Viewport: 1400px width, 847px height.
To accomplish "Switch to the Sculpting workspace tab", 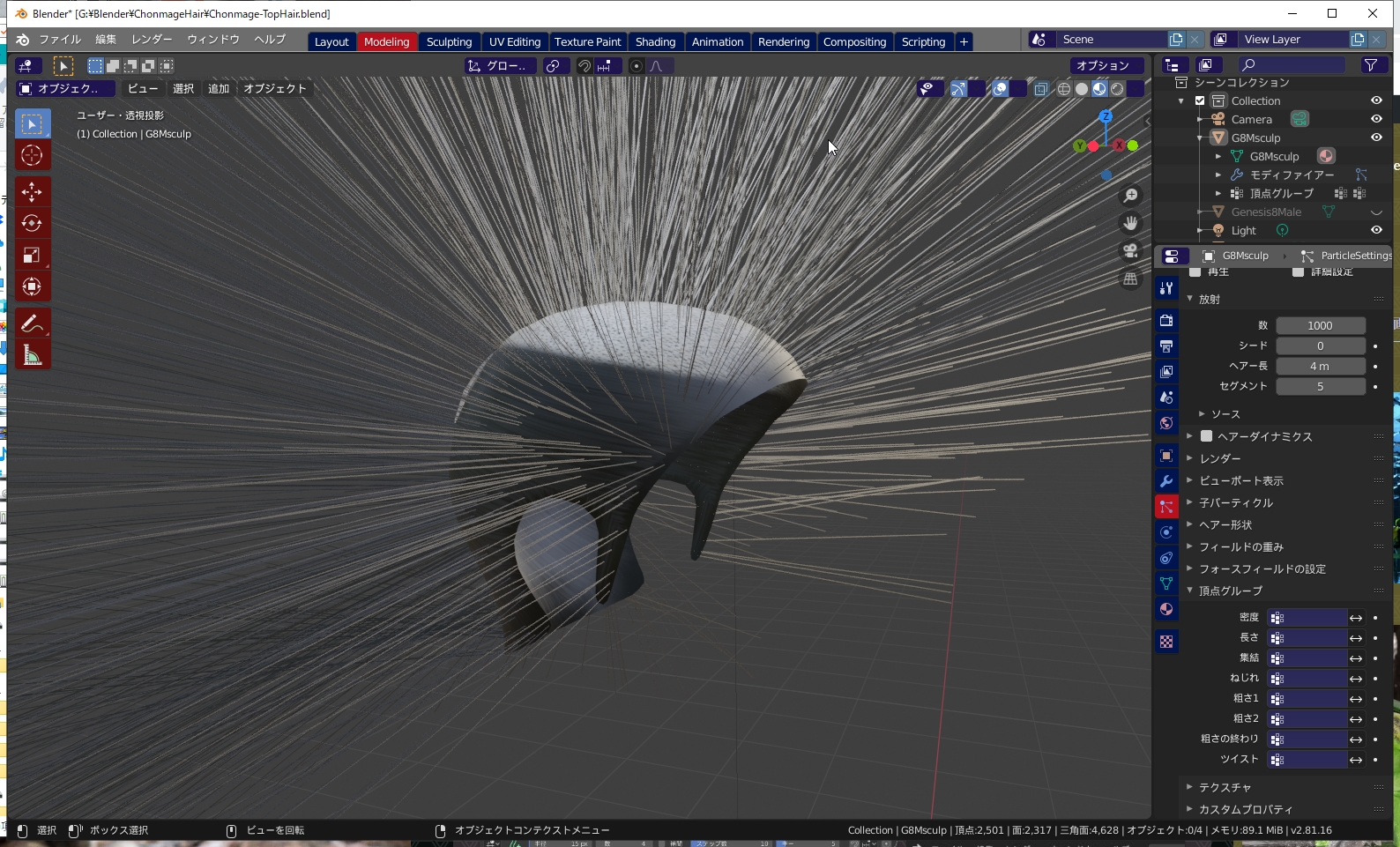I will (449, 41).
